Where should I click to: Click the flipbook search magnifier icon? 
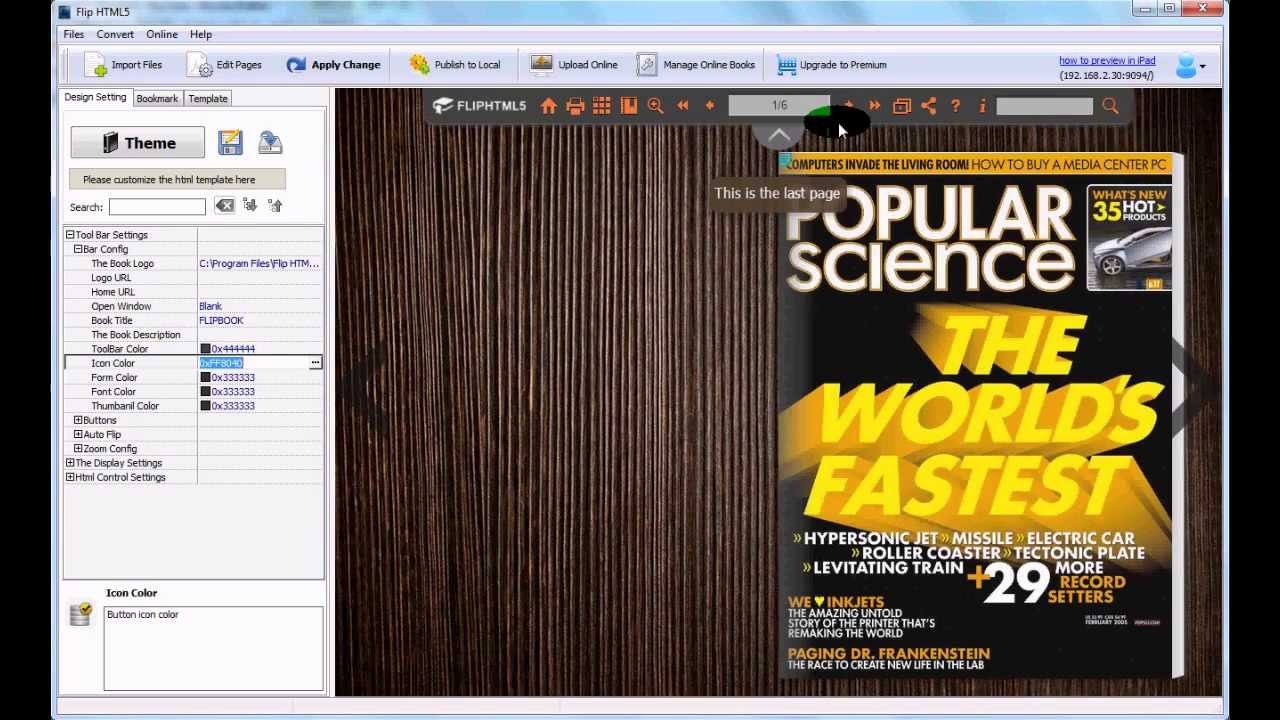click(1110, 106)
